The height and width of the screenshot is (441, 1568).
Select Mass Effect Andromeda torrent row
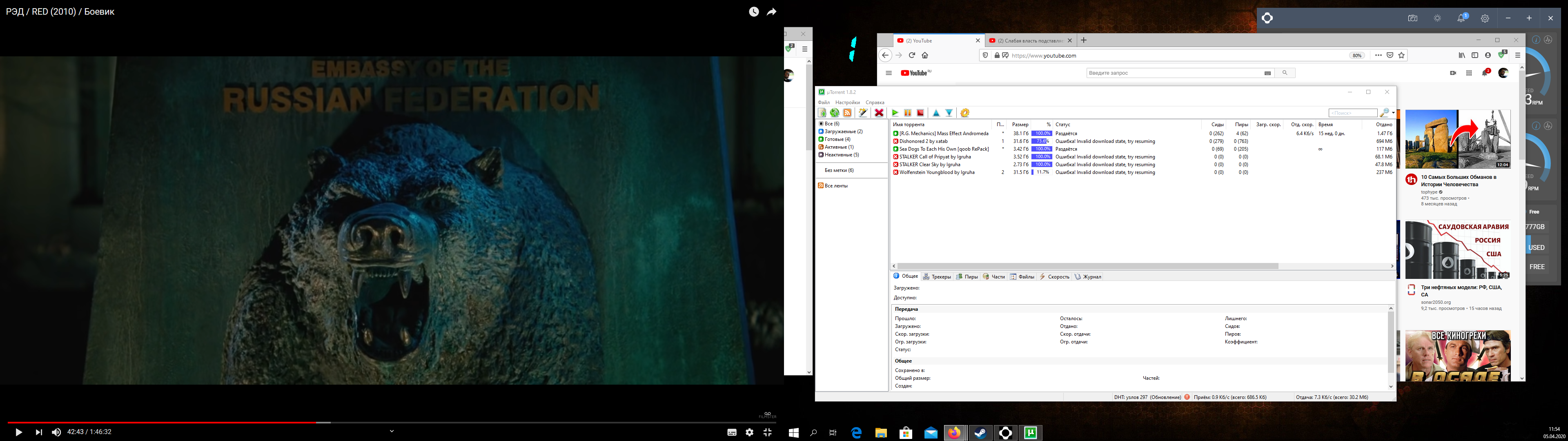coord(1143,134)
